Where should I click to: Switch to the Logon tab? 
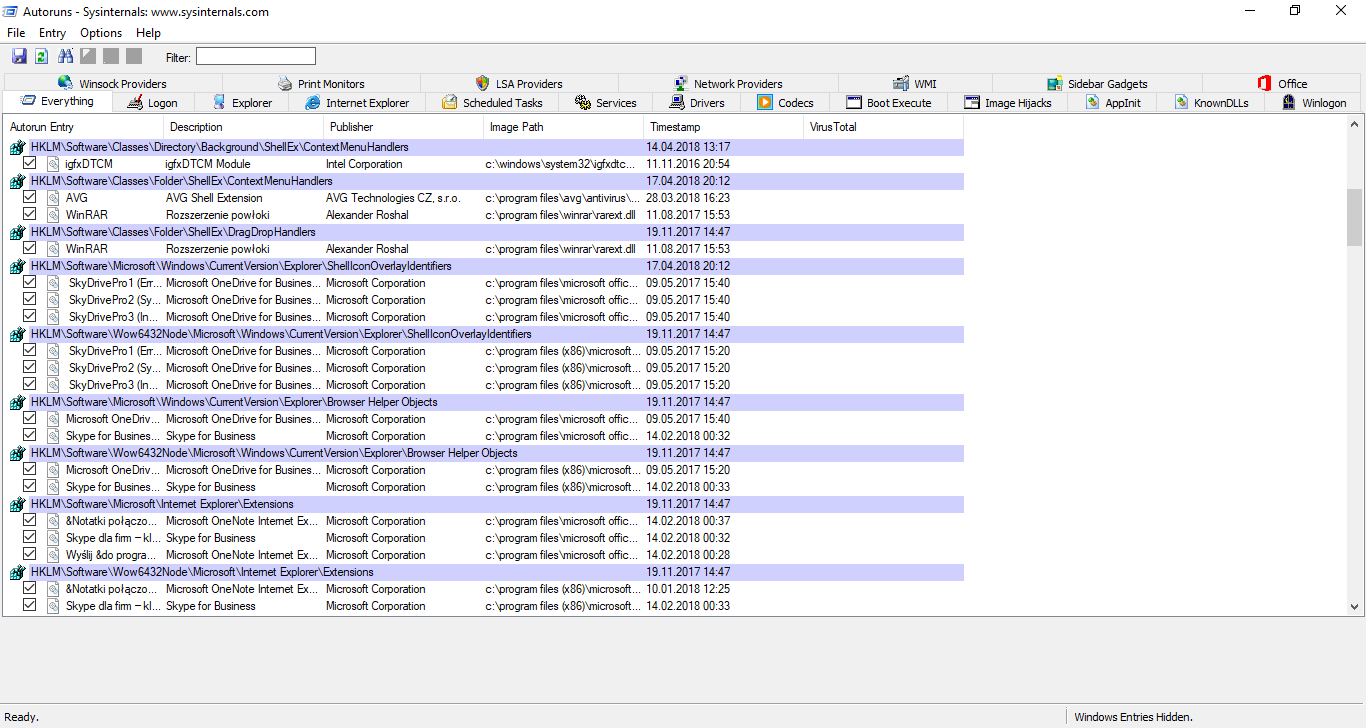point(152,103)
